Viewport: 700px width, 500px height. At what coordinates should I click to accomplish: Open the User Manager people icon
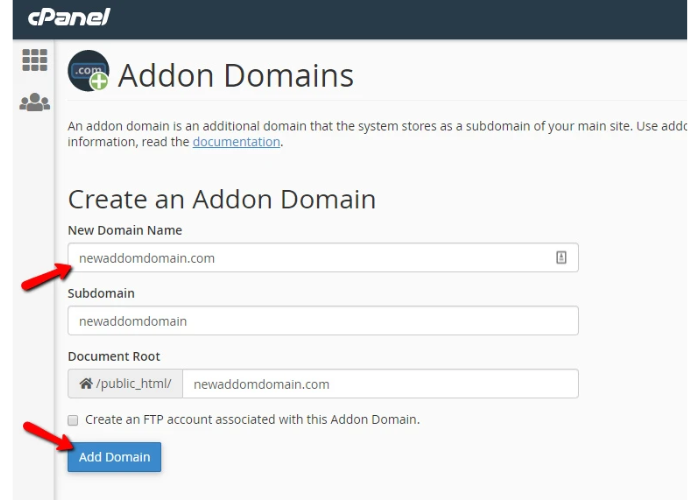34,102
